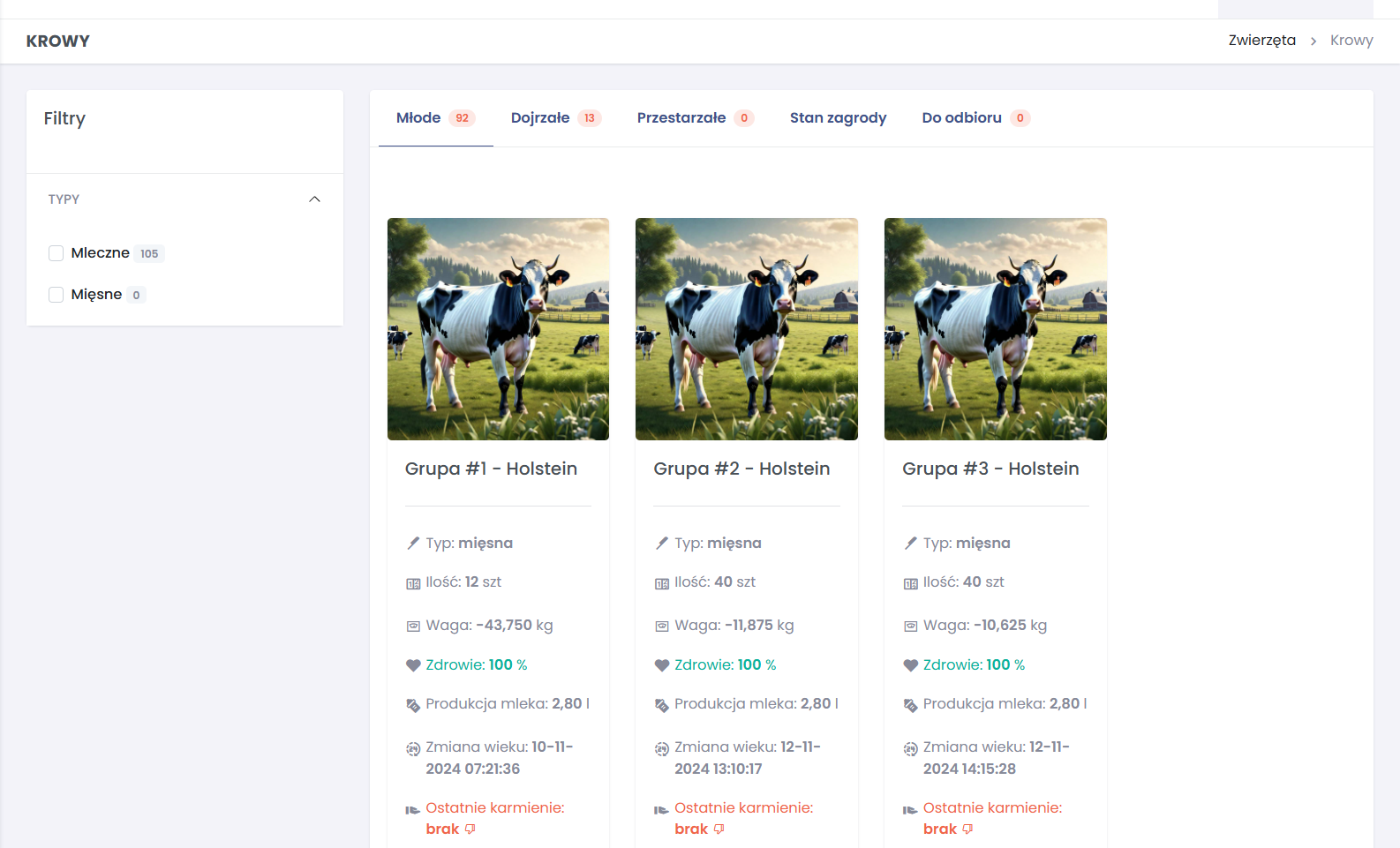
Task: Open the Grupa #1 - Holstein title
Action: (x=491, y=469)
